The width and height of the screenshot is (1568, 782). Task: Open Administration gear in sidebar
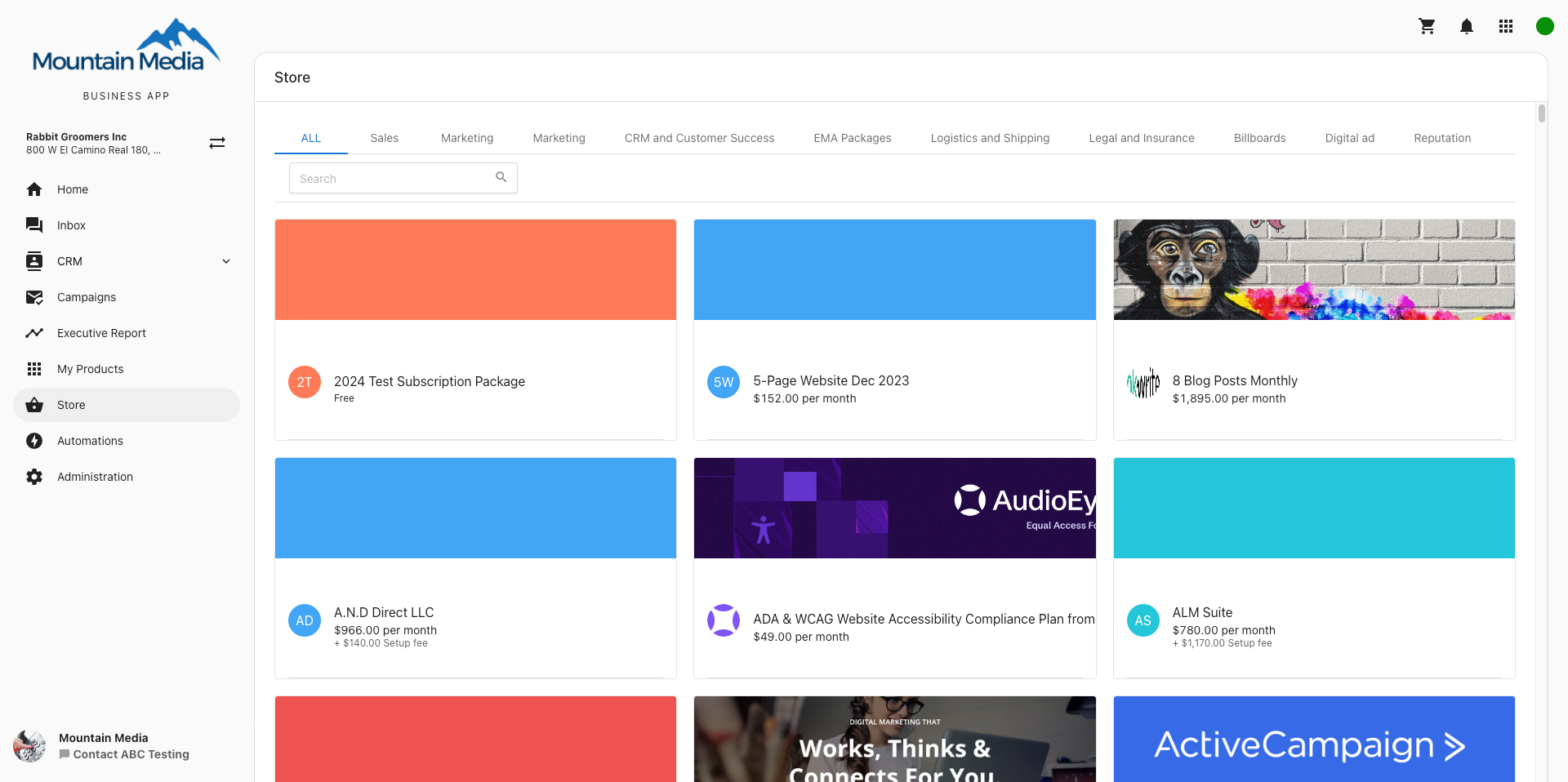(34, 477)
